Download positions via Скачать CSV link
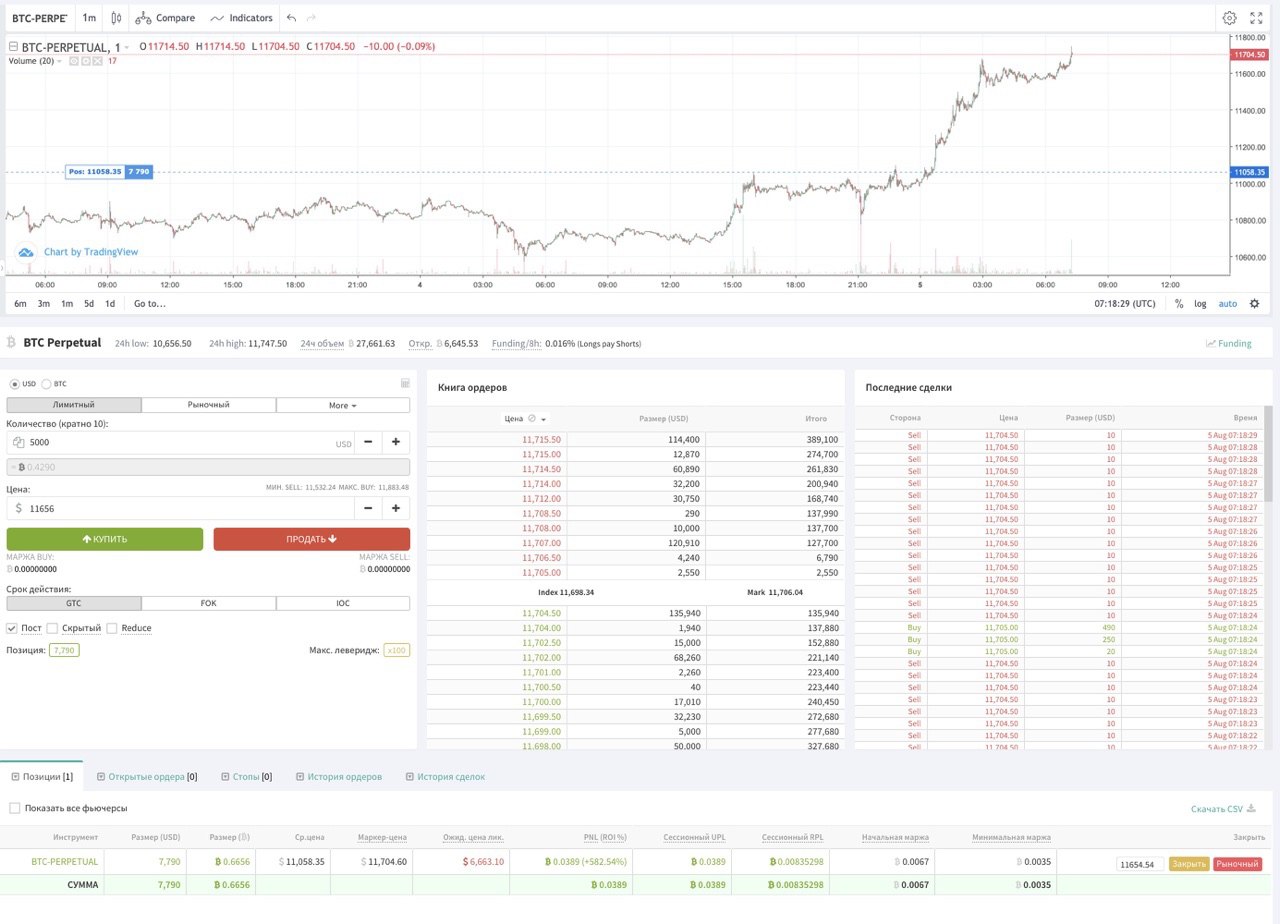The height and width of the screenshot is (924, 1280). click(1217, 809)
